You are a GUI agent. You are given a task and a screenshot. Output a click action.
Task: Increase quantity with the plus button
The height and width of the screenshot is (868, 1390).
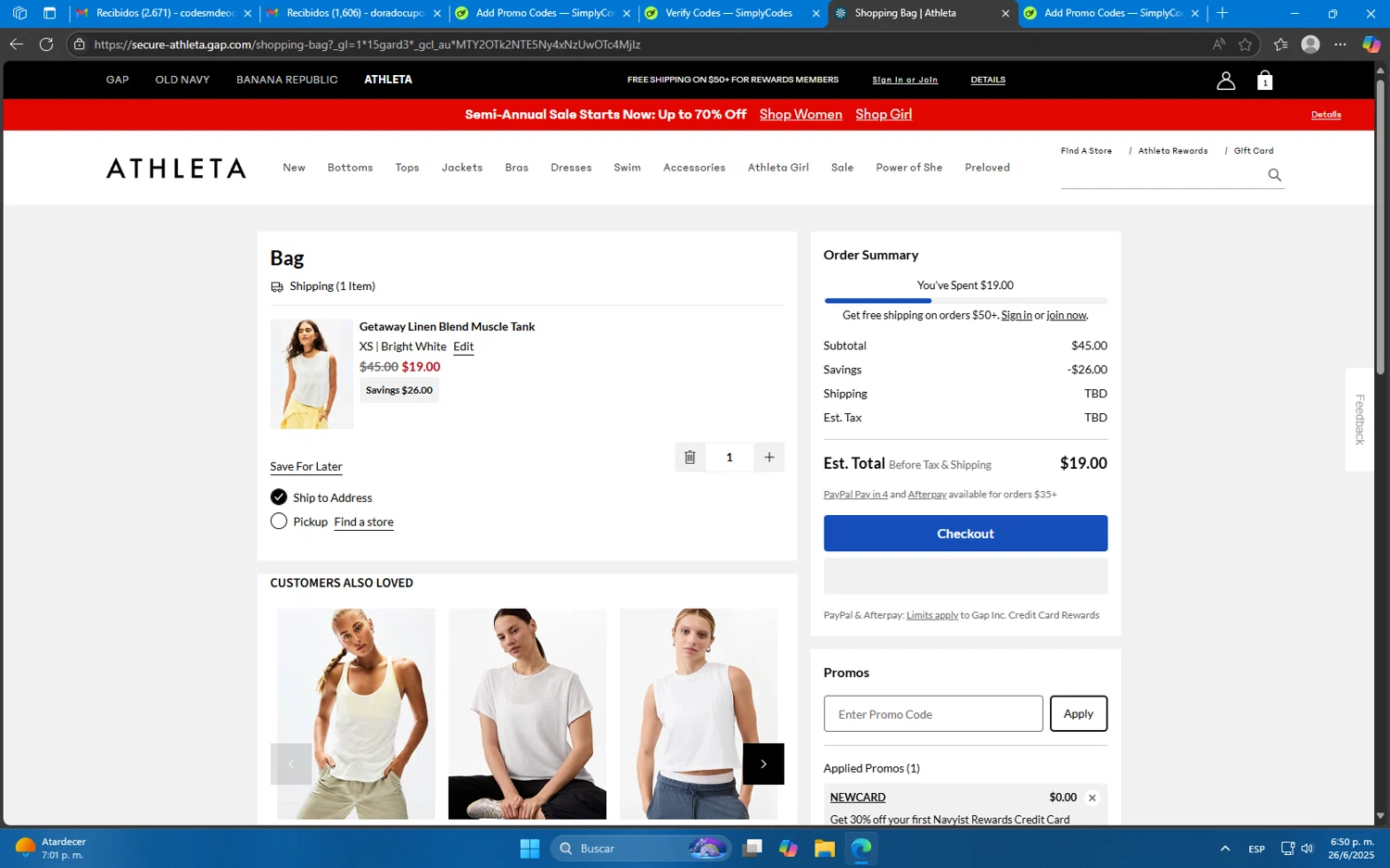click(769, 457)
